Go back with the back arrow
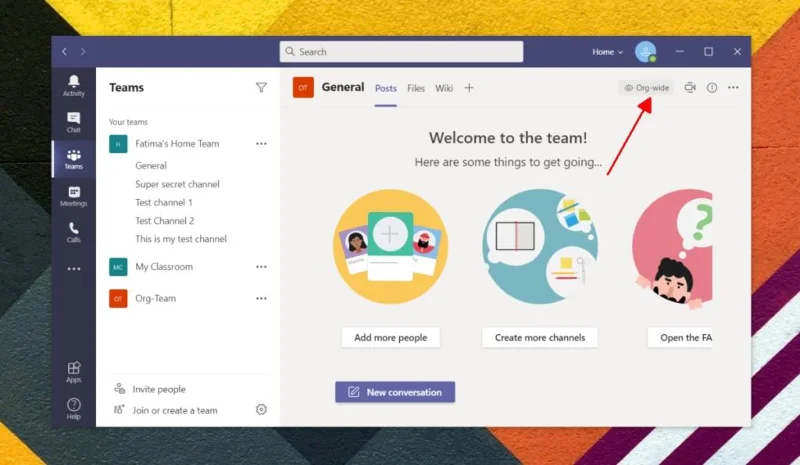 64,52
